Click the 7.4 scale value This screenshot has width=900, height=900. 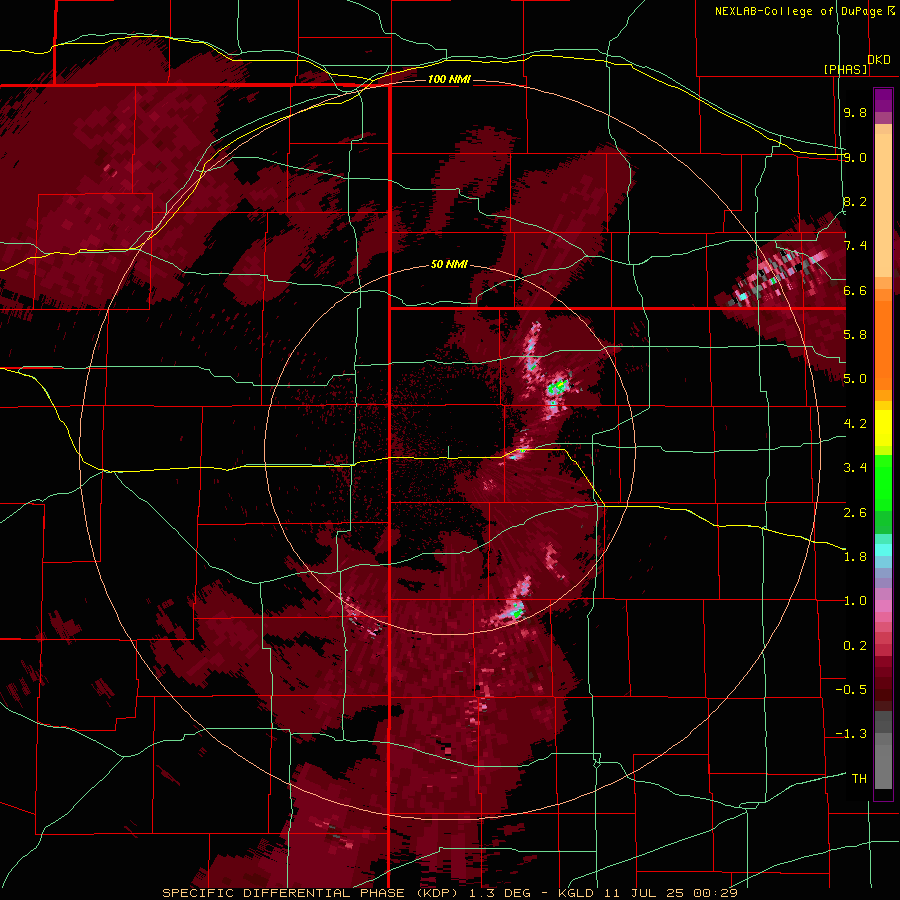click(855, 246)
